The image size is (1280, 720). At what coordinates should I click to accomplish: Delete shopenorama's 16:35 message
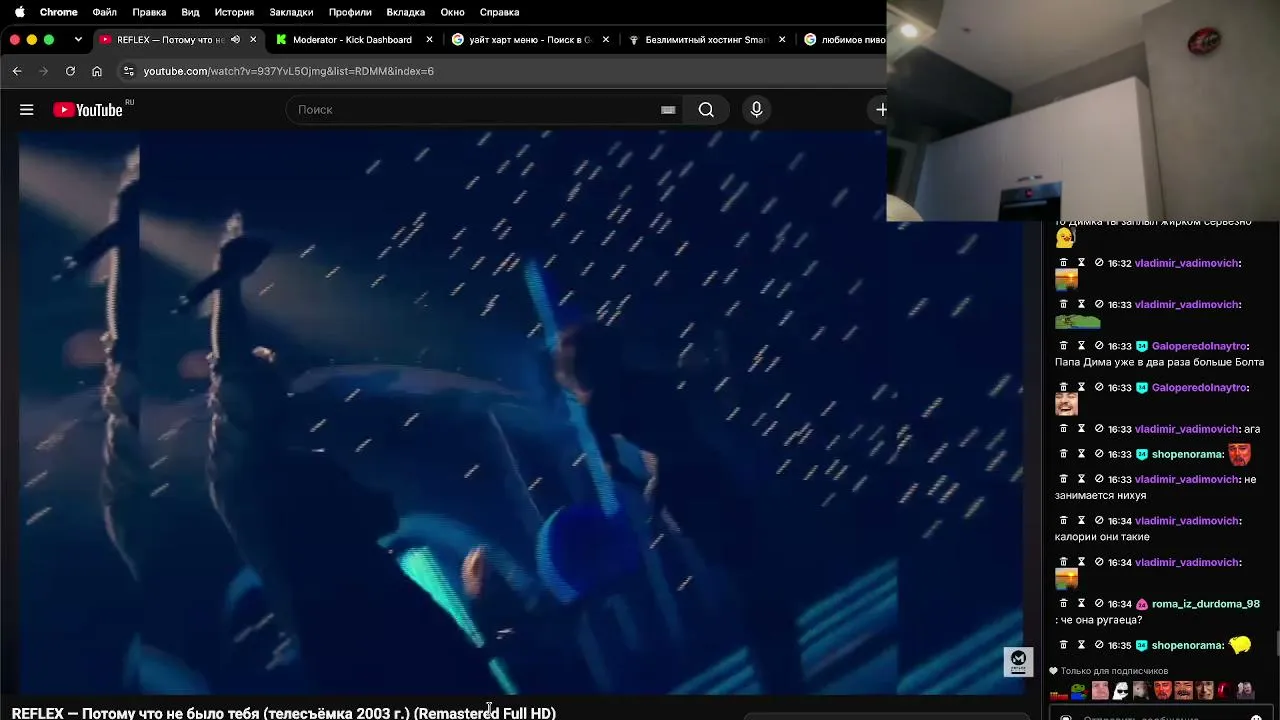pyautogui.click(x=1063, y=645)
